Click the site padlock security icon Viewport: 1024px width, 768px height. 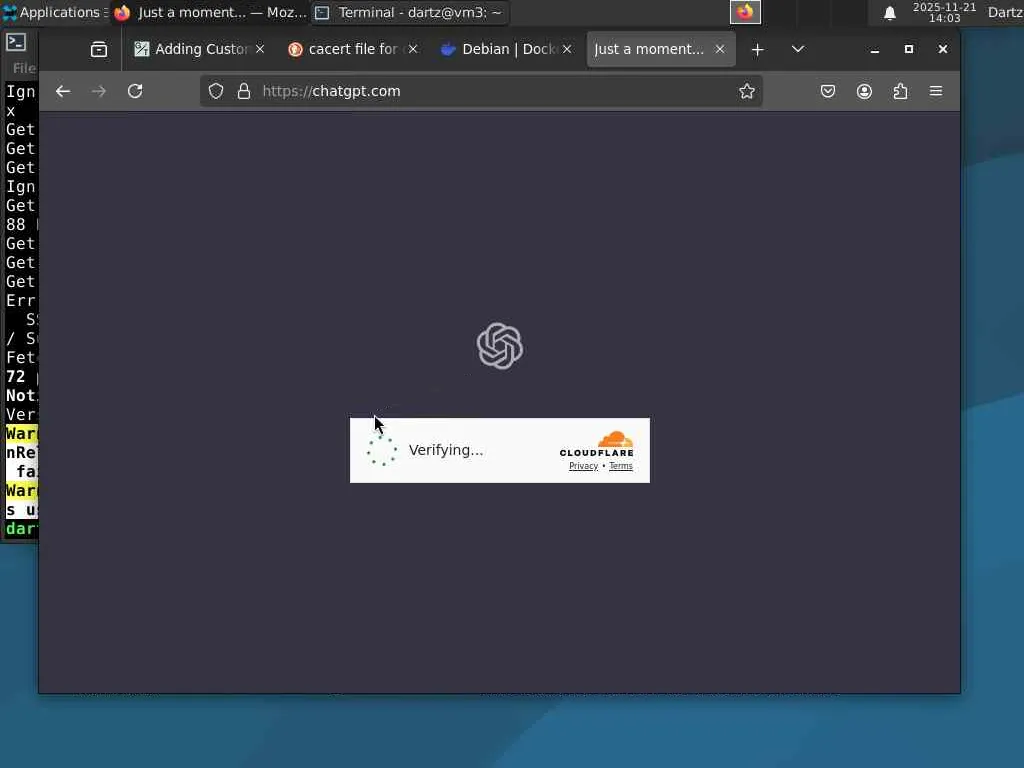point(244,91)
